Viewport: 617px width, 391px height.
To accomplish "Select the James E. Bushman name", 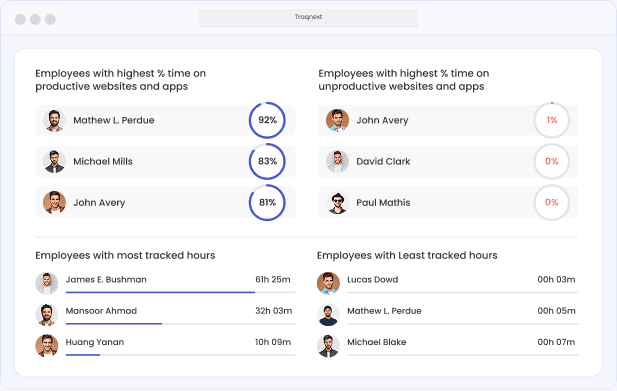I will [106, 279].
